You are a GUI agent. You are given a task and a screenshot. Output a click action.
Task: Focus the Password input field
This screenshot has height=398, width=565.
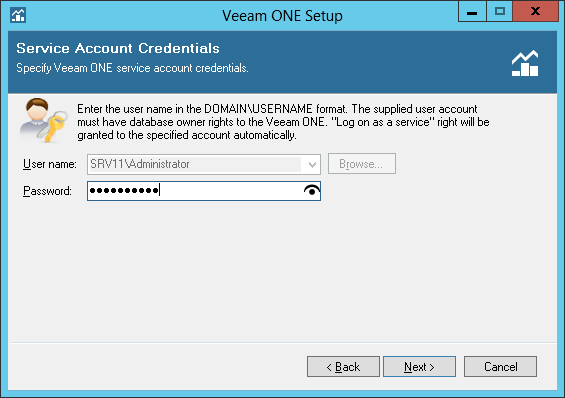(x=204, y=191)
